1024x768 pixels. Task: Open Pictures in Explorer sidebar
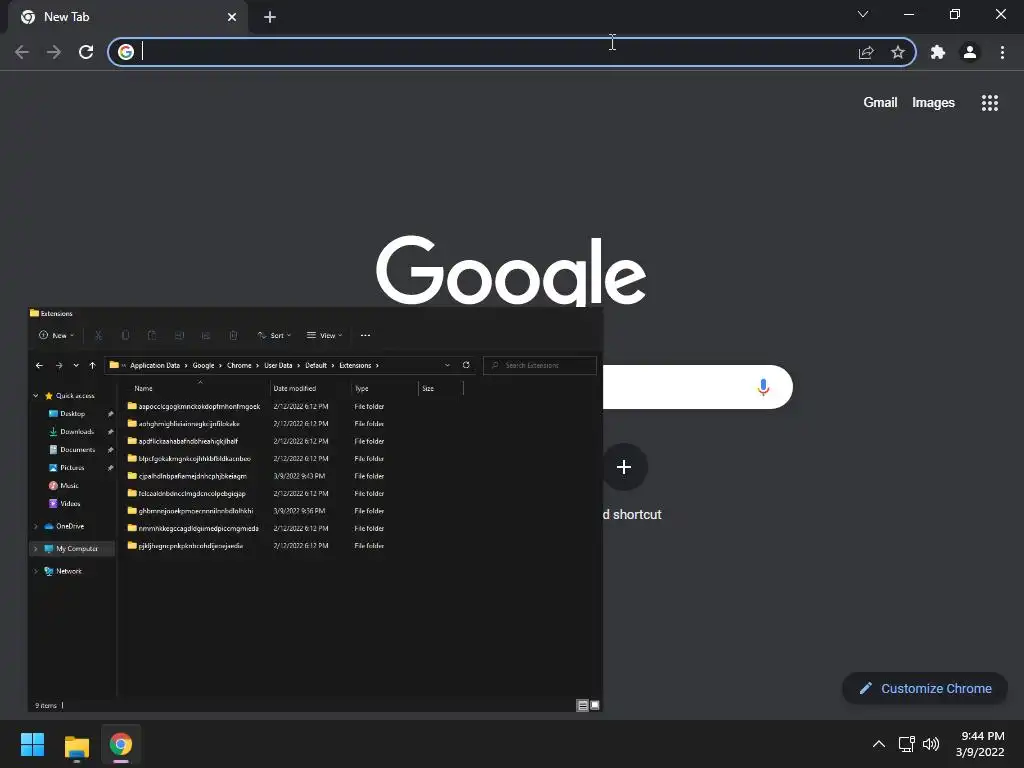click(x=72, y=468)
